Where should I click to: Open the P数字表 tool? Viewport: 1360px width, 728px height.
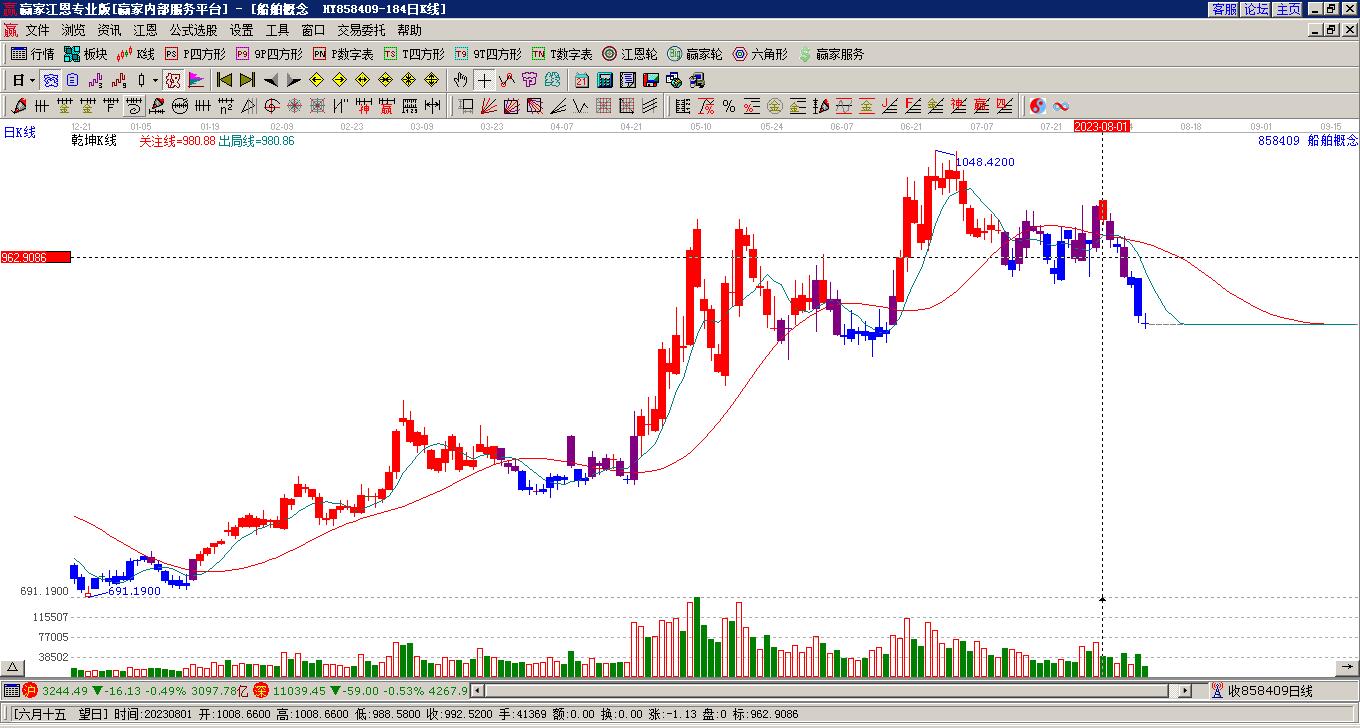344,54
